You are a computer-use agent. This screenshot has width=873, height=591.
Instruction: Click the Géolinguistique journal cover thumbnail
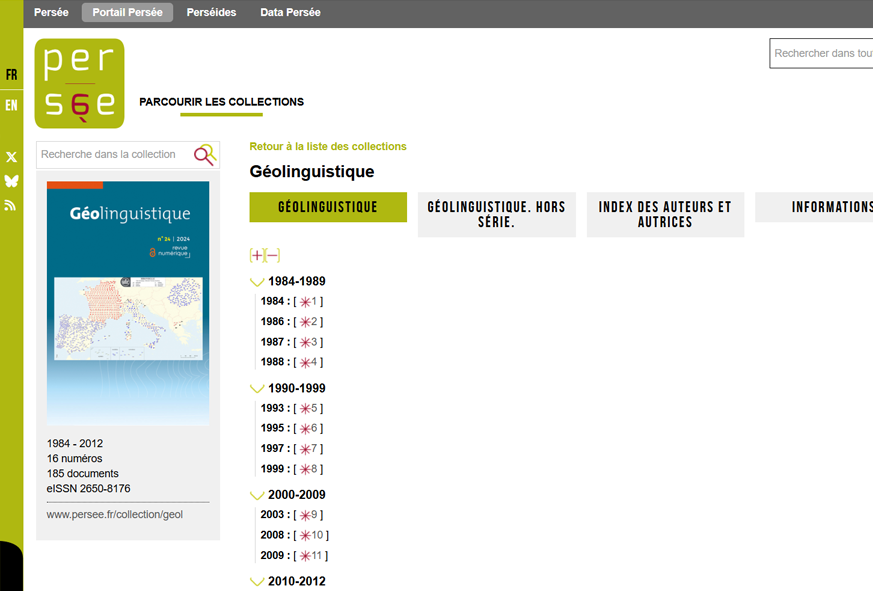[x=128, y=302]
